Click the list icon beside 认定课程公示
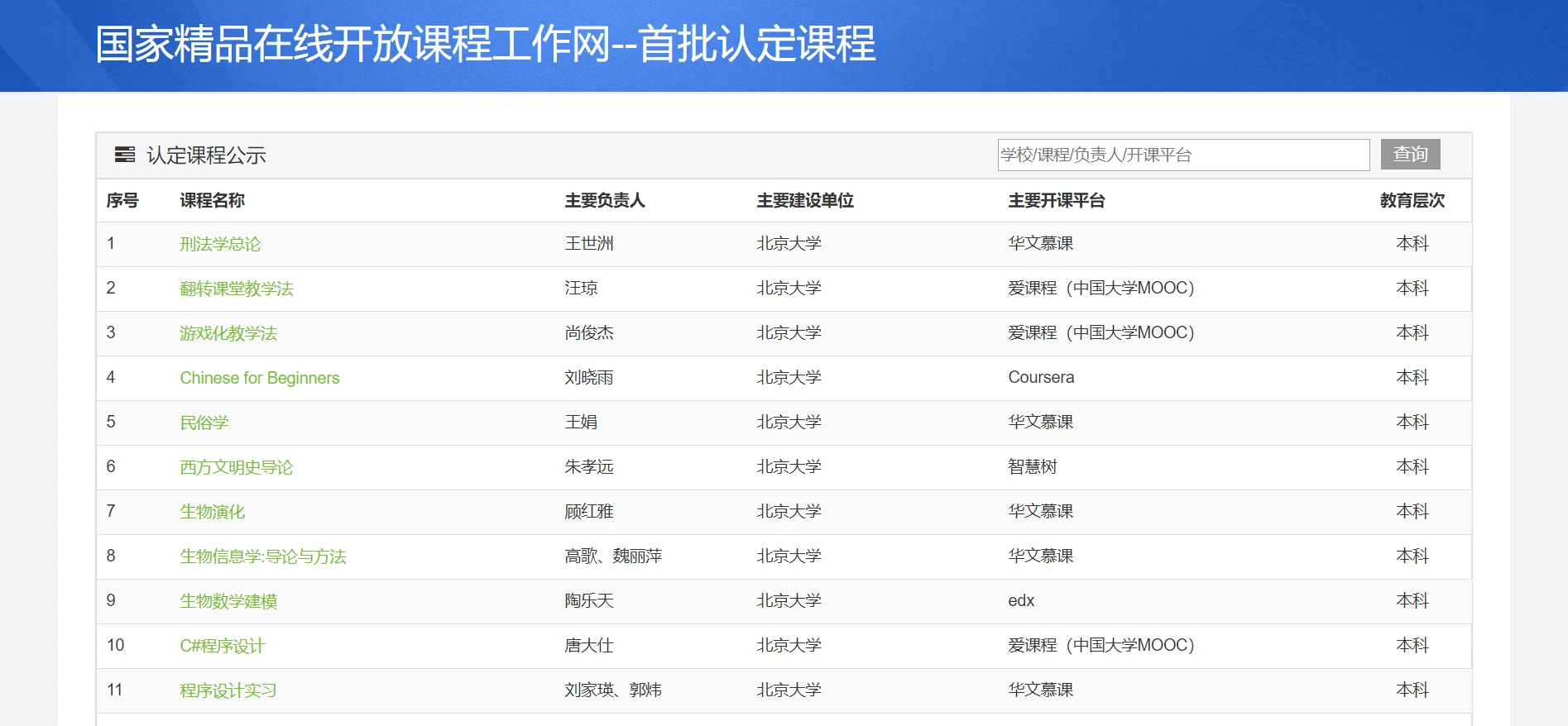Image resolution: width=1568 pixels, height=726 pixels. (125, 155)
